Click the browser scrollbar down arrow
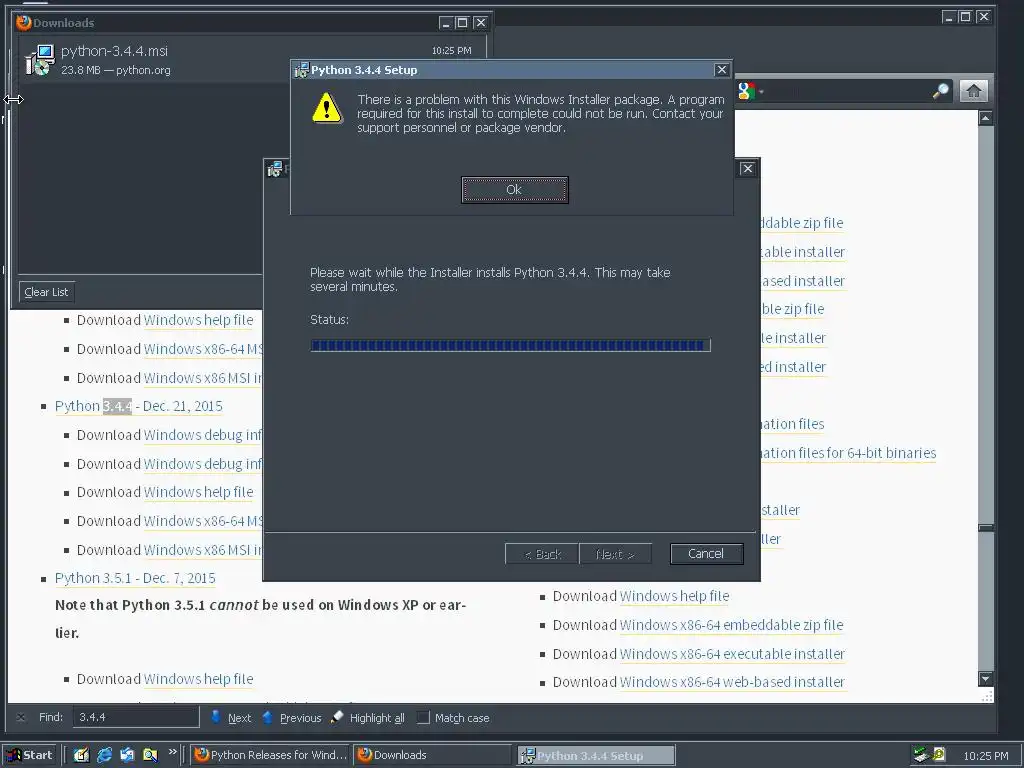The width and height of the screenshot is (1024, 768). click(x=985, y=679)
